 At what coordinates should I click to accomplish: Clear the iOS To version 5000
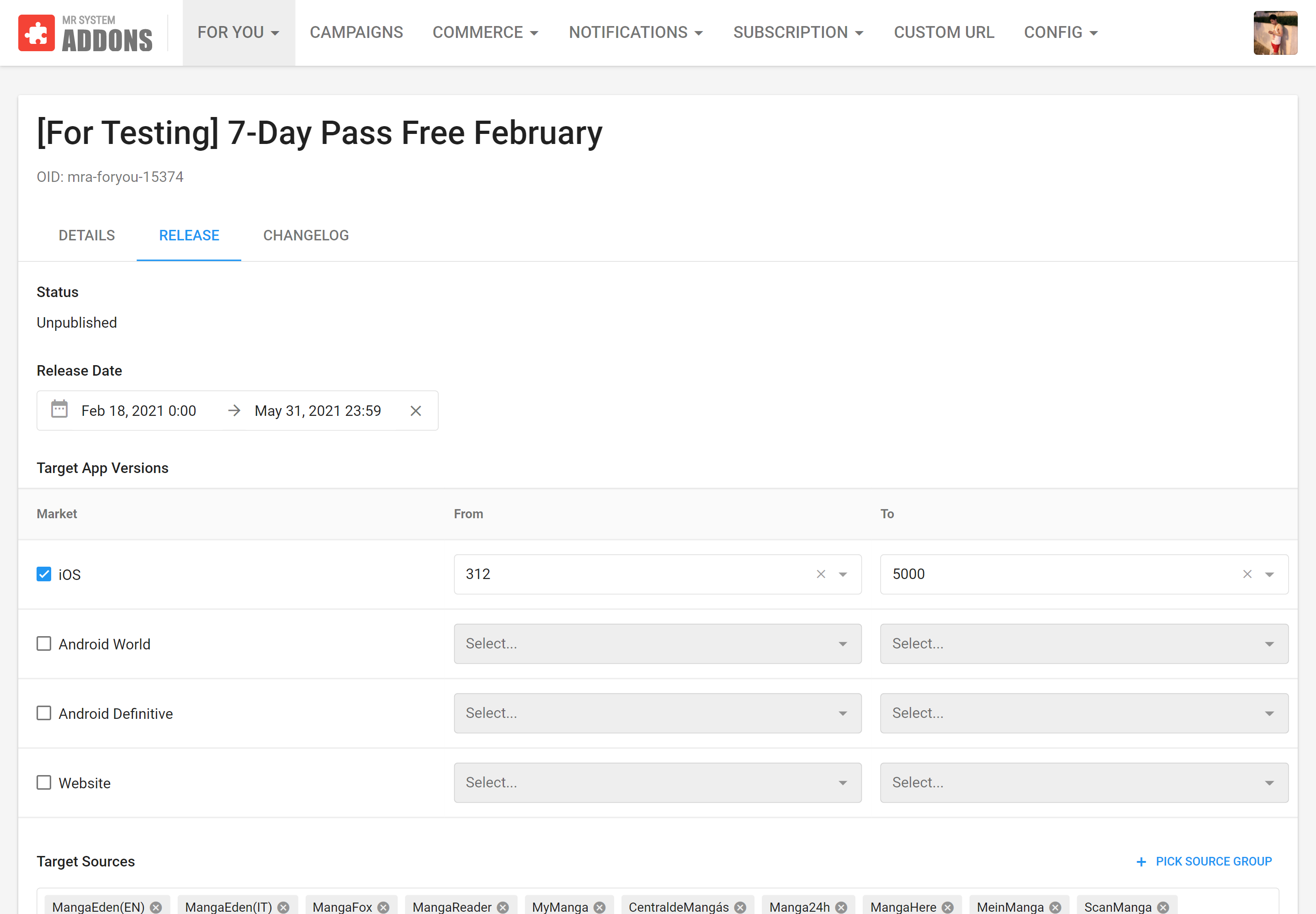pyautogui.click(x=1247, y=574)
